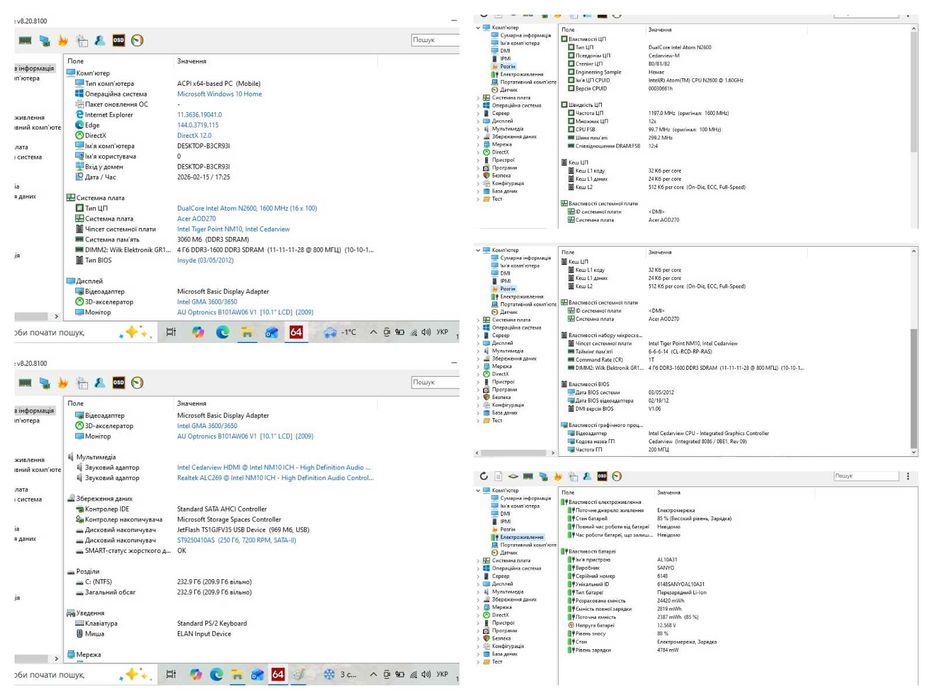Click horizontal scrollbar under BIOS window tree
Viewport: 933px width, 700px height.
point(513,453)
